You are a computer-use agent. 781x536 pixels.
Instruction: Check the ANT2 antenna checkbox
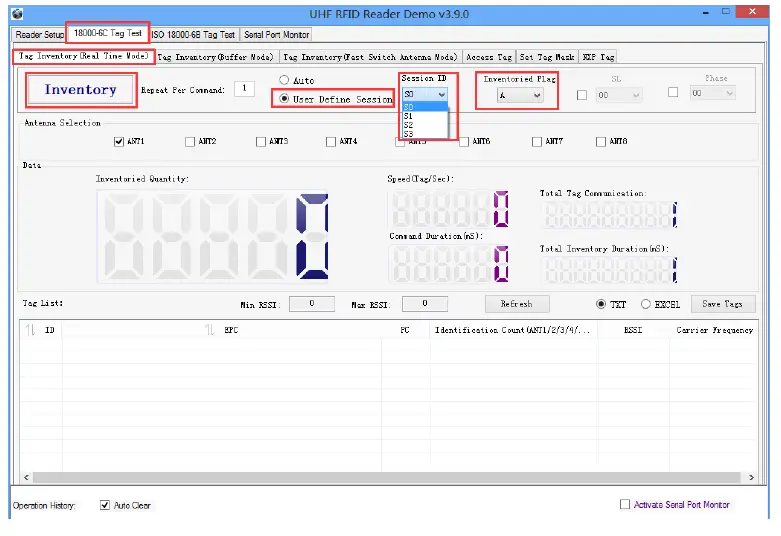point(190,141)
